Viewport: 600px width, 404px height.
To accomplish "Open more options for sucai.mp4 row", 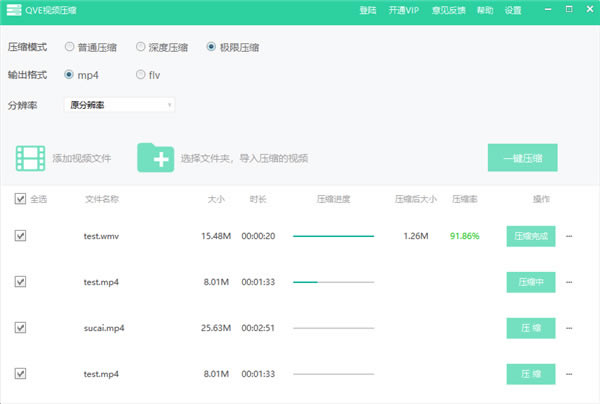I will (x=570, y=328).
